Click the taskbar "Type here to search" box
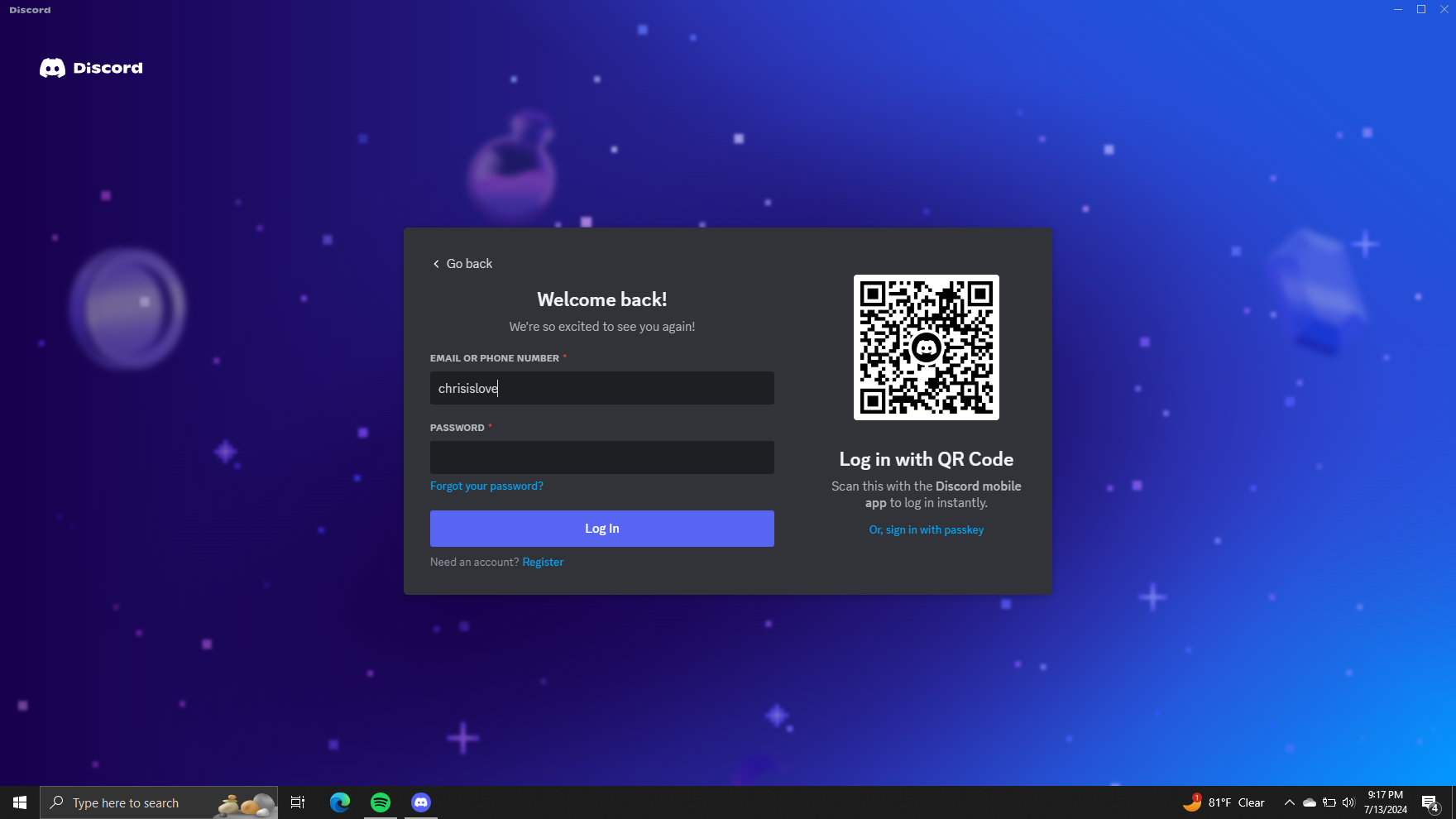 click(159, 802)
